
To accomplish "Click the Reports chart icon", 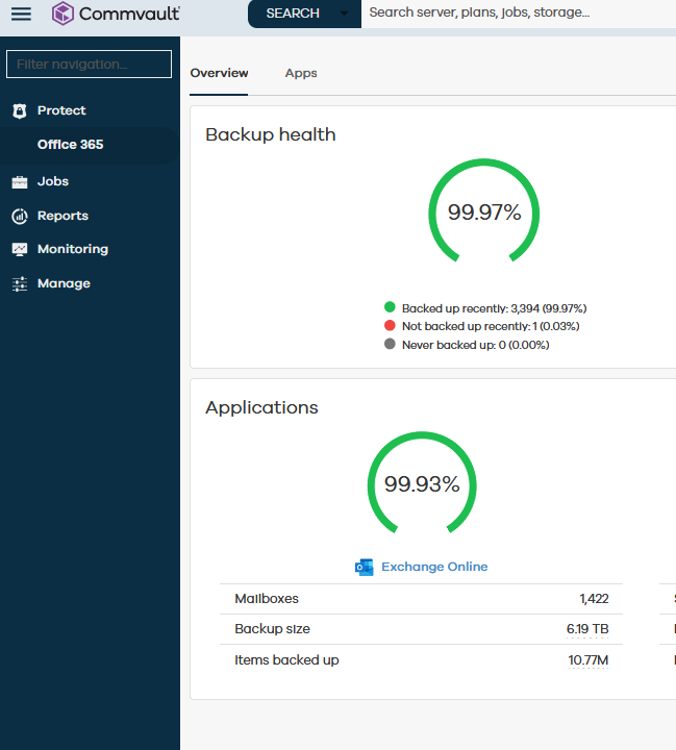I will (x=20, y=216).
